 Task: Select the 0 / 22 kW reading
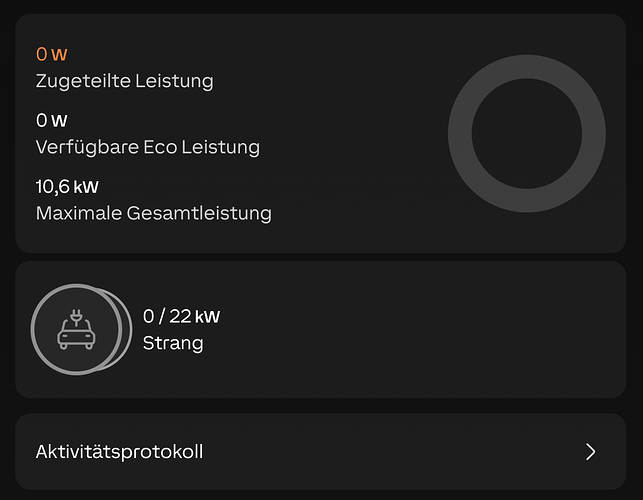point(181,316)
